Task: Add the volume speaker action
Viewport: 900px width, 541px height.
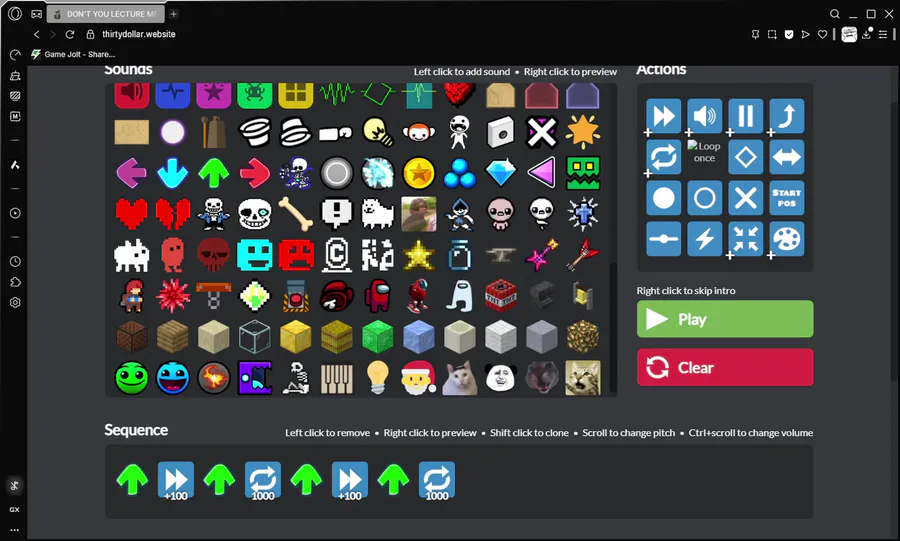Action: tap(704, 116)
